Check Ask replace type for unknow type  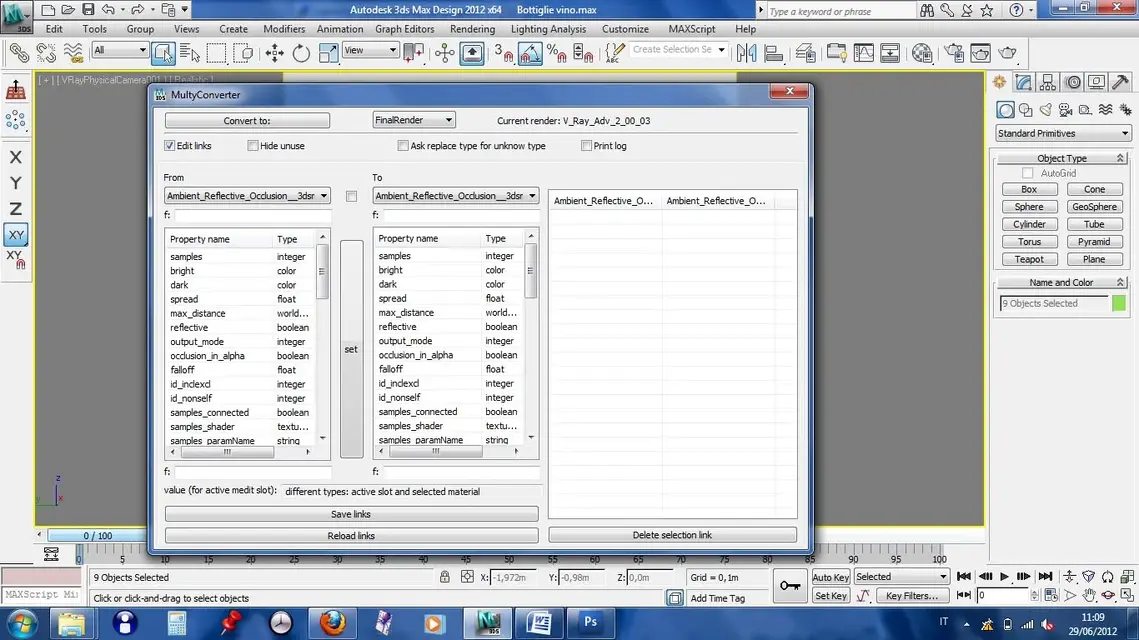403,145
